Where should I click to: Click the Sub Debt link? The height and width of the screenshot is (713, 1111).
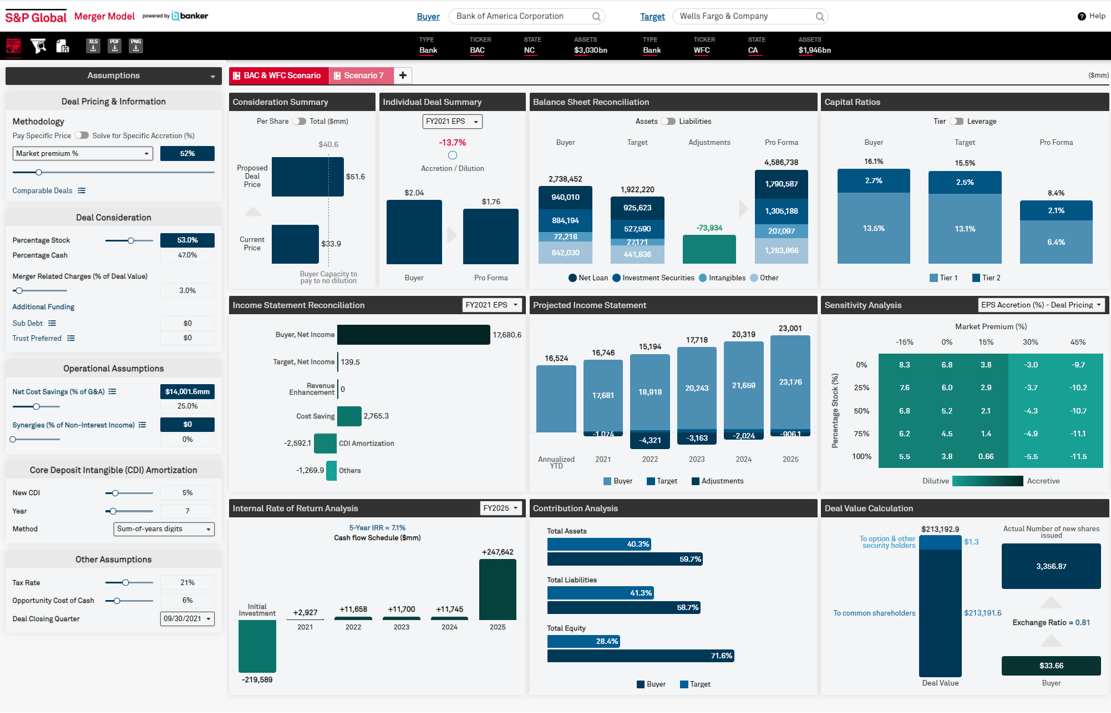pyautogui.click(x=28, y=323)
